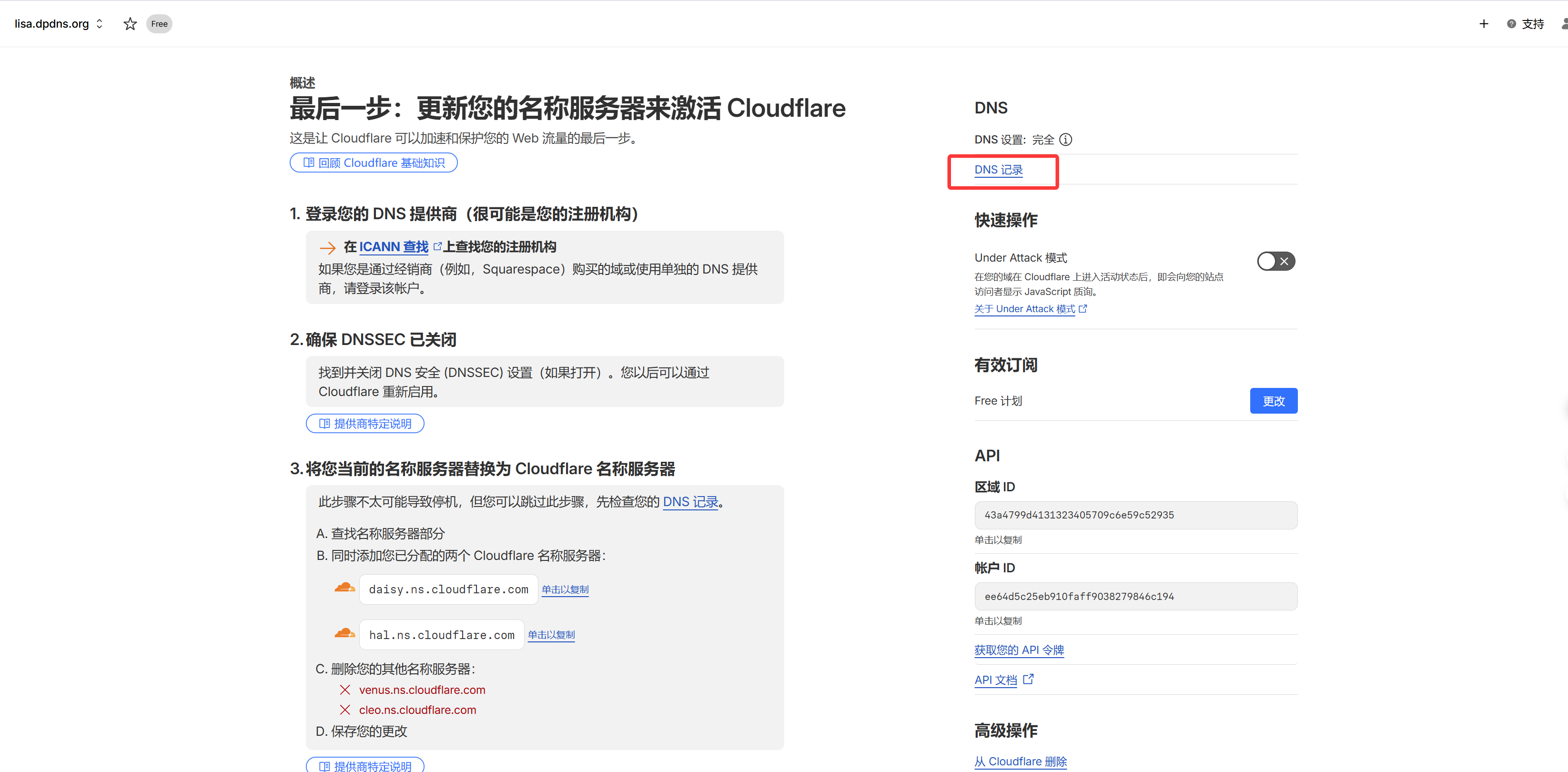Click the 帐户 ID field to copy
Viewport: 1568px width, 772px height.
coord(1135,597)
